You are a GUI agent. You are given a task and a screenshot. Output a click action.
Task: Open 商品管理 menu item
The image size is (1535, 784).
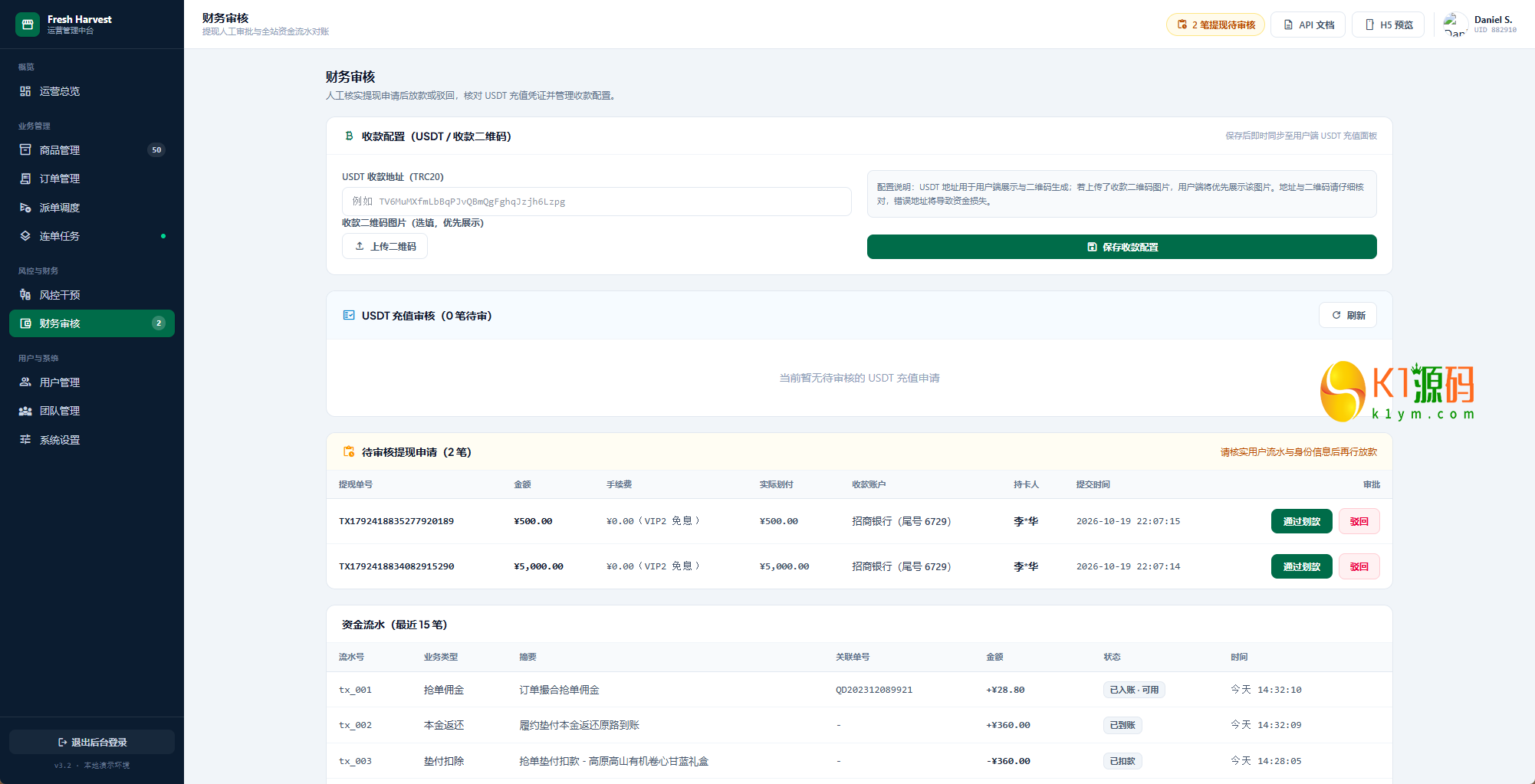tap(92, 150)
